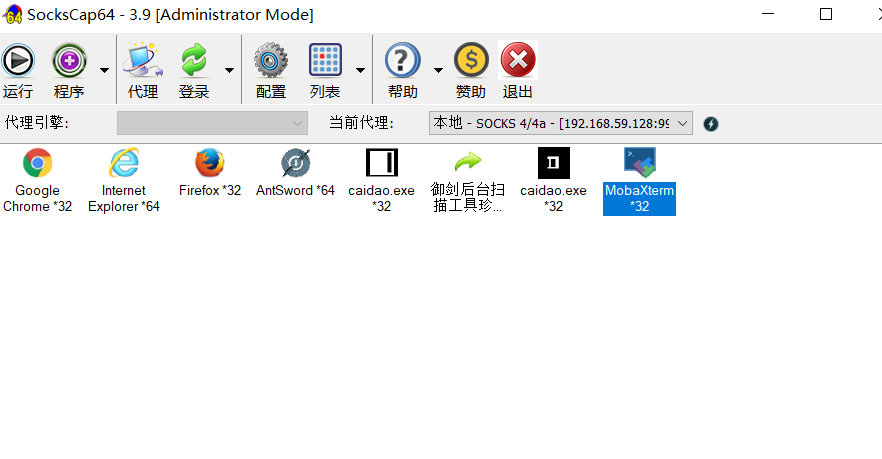Expand the arrow next to 程序
The height and width of the screenshot is (459, 882).
[x=104, y=70]
